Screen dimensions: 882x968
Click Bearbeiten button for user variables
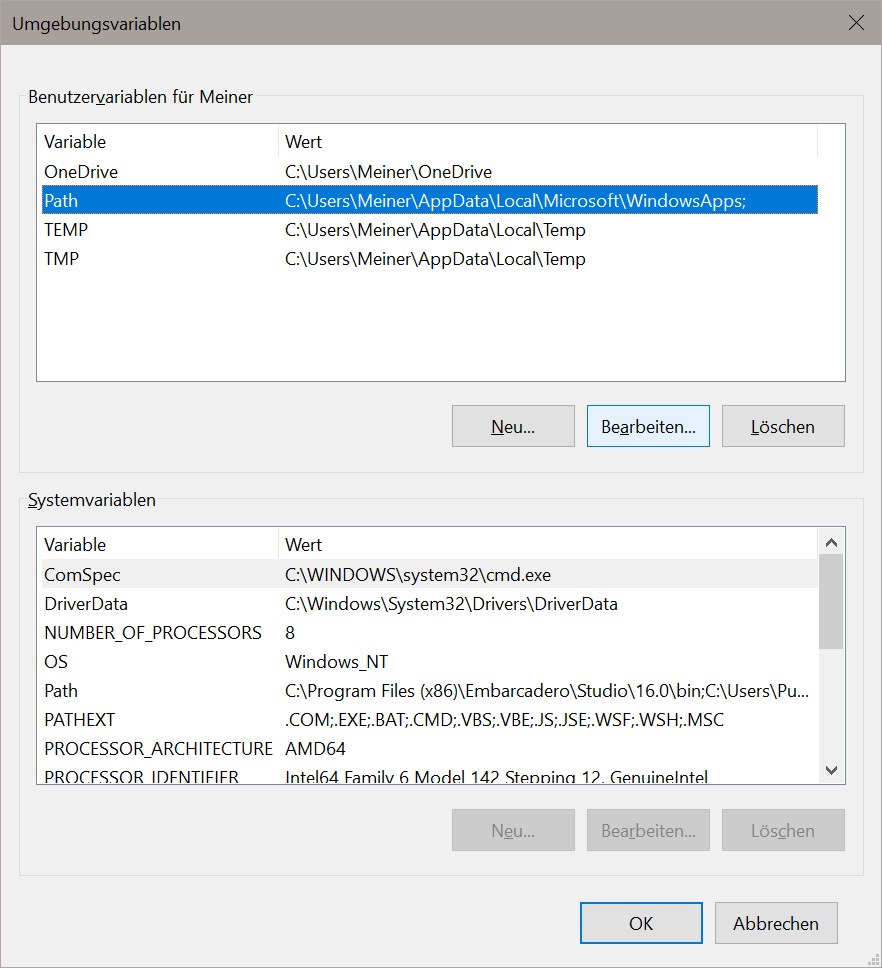[x=648, y=426]
